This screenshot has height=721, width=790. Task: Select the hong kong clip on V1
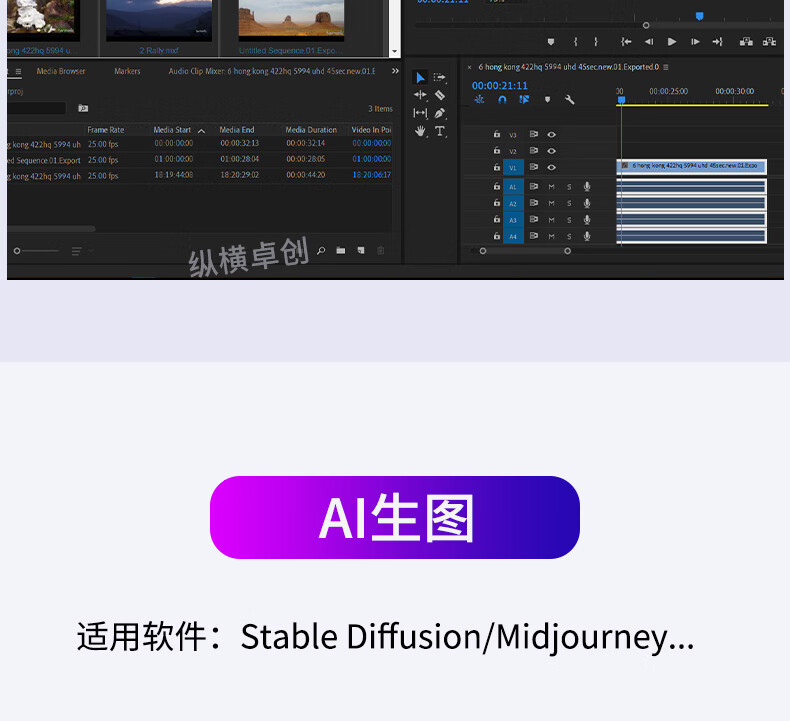click(691, 166)
